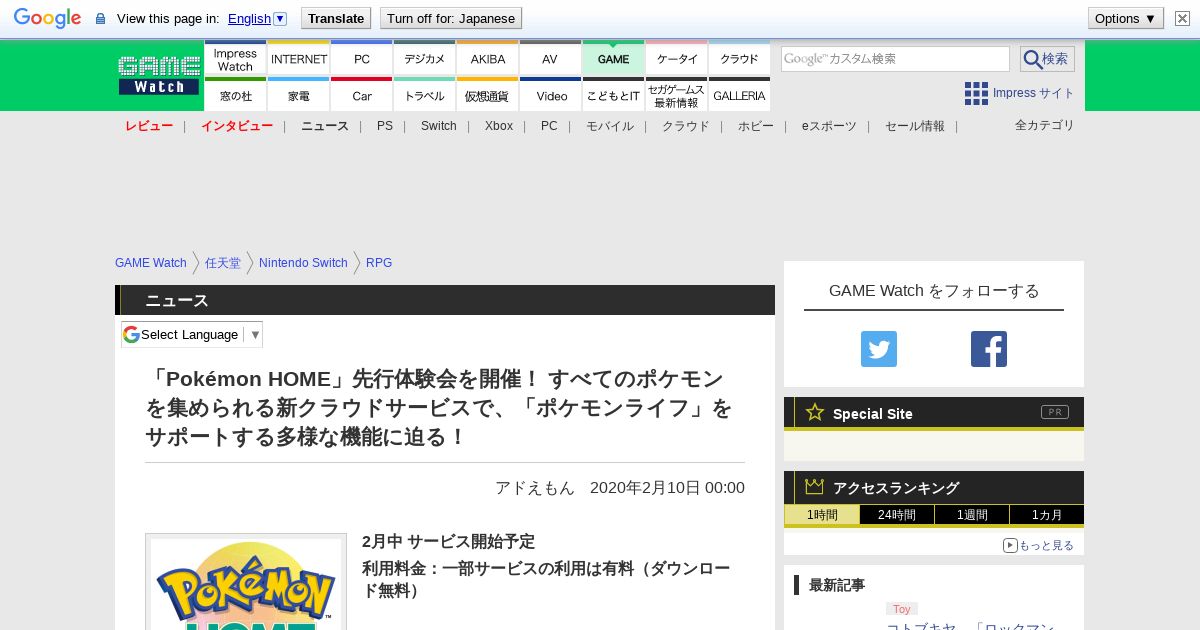Close the Google translate bar
The height and width of the screenshot is (630, 1200).
point(1182,18)
